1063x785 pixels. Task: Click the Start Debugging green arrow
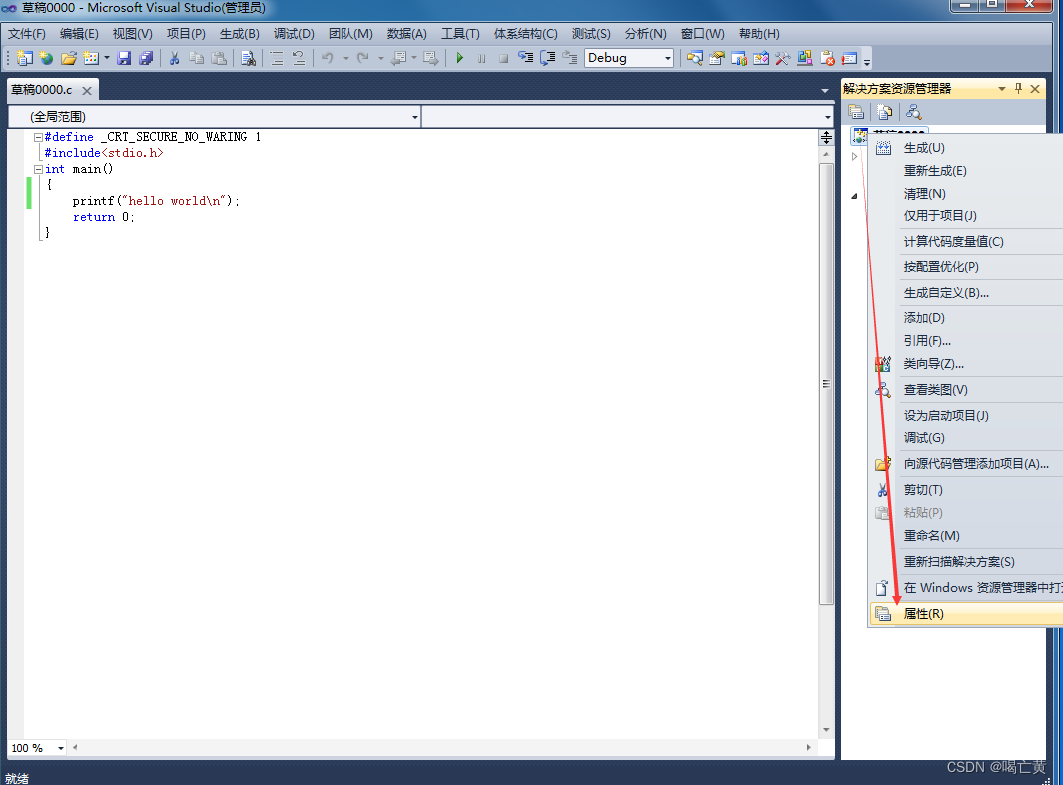click(x=459, y=58)
